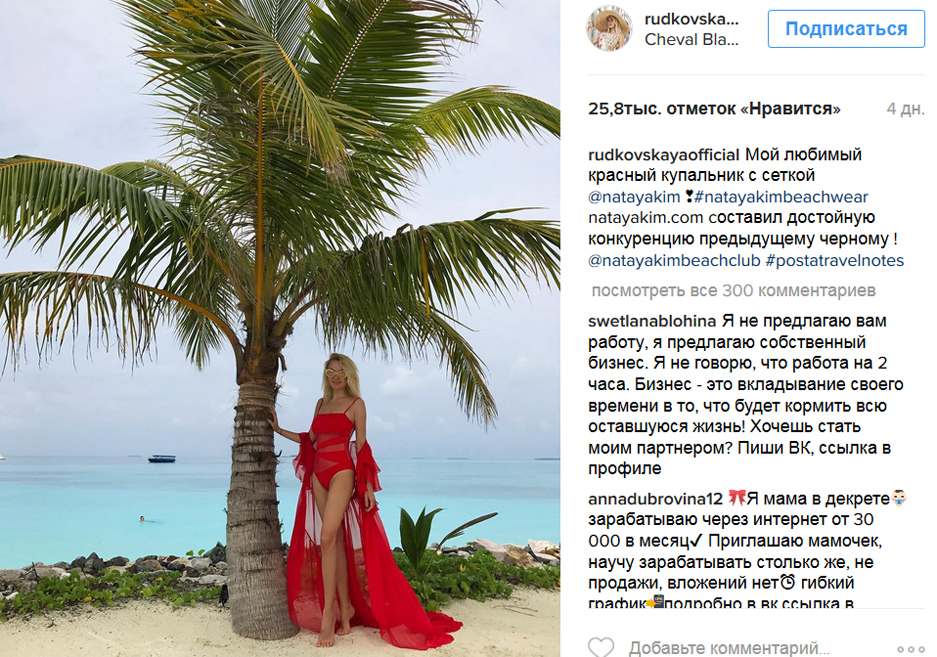Image resolution: width=937 pixels, height=657 pixels.
Task: Click the 25,8тыс. отметок «Нравится» likes count
Action: pyautogui.click(x=714, y=109)
